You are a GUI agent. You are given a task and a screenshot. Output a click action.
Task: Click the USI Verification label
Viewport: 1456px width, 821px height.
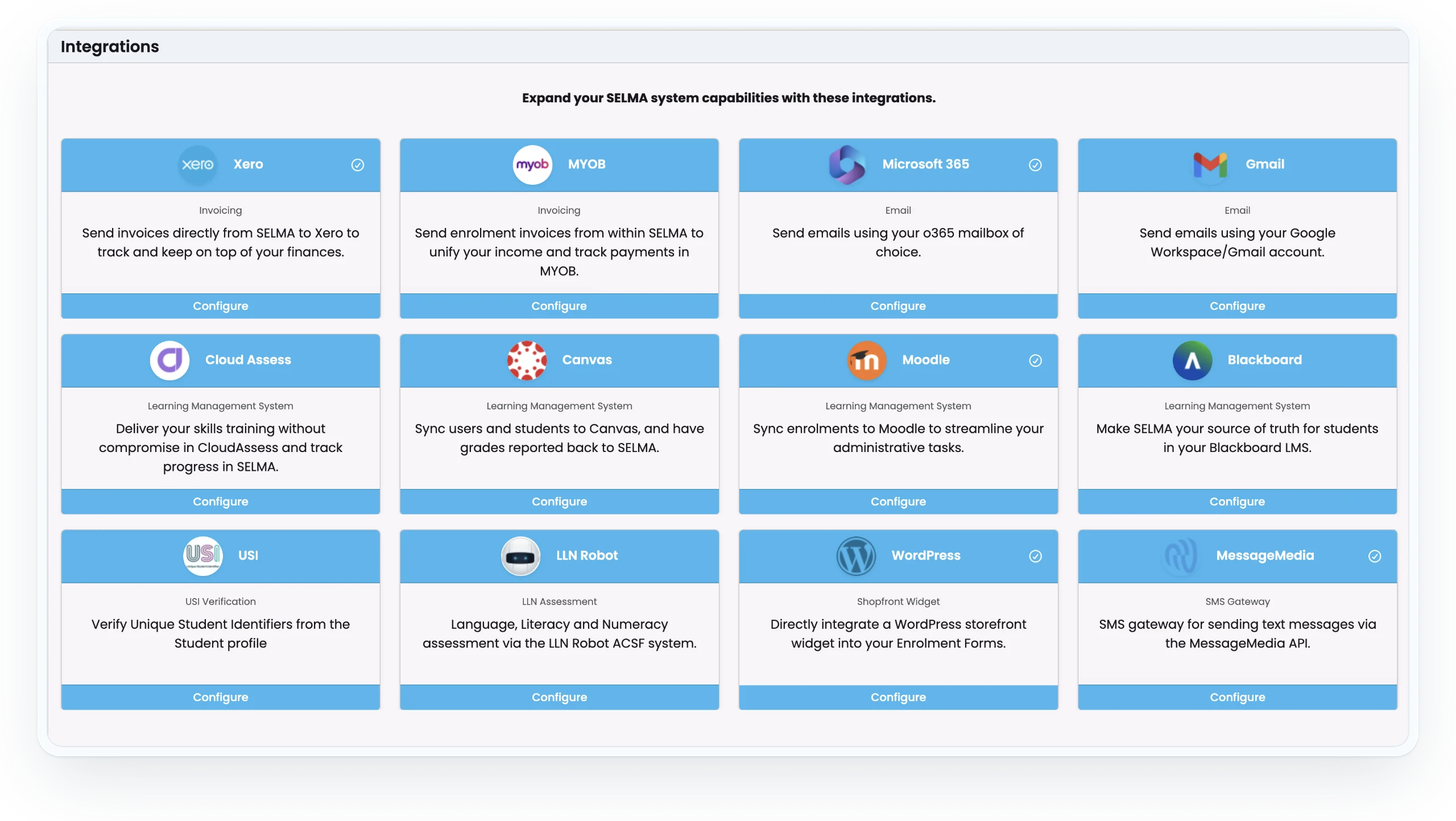tap(221, 602)
